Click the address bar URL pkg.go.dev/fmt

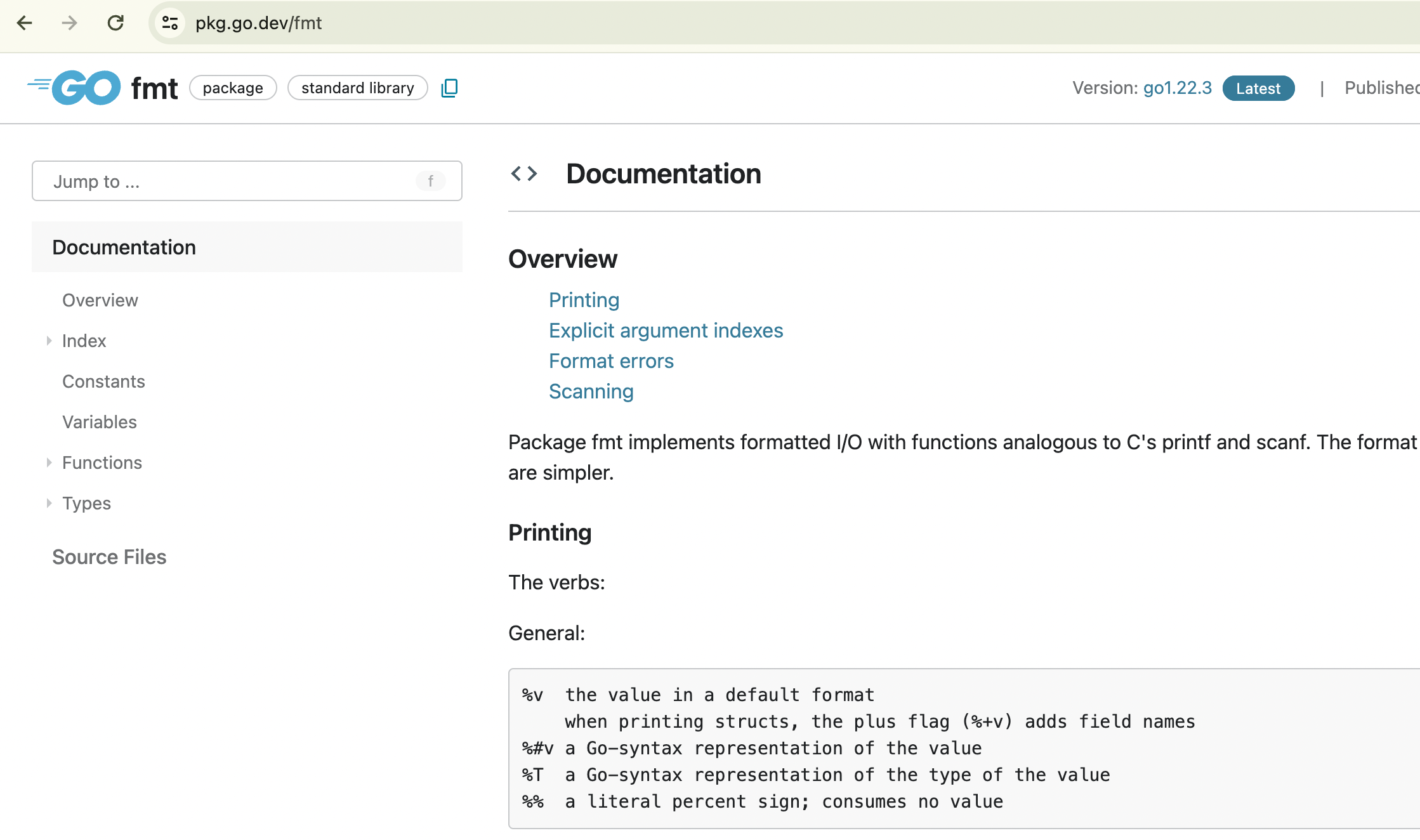(259, 23)
